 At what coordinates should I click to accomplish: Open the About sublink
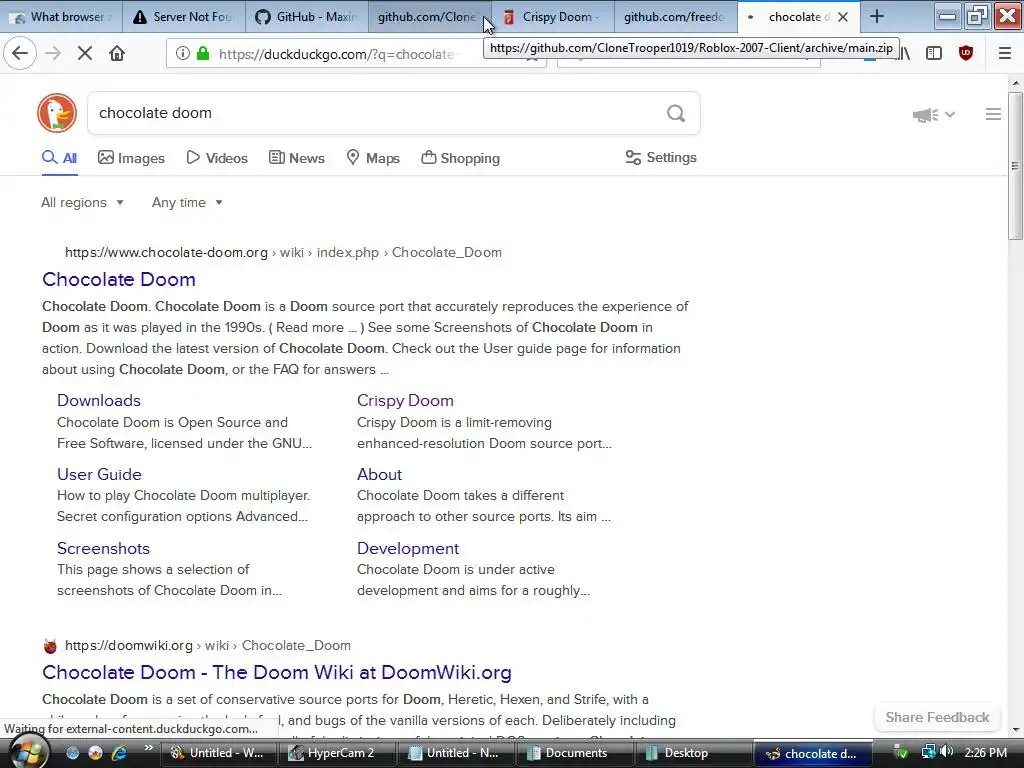(x=379, y=474)
